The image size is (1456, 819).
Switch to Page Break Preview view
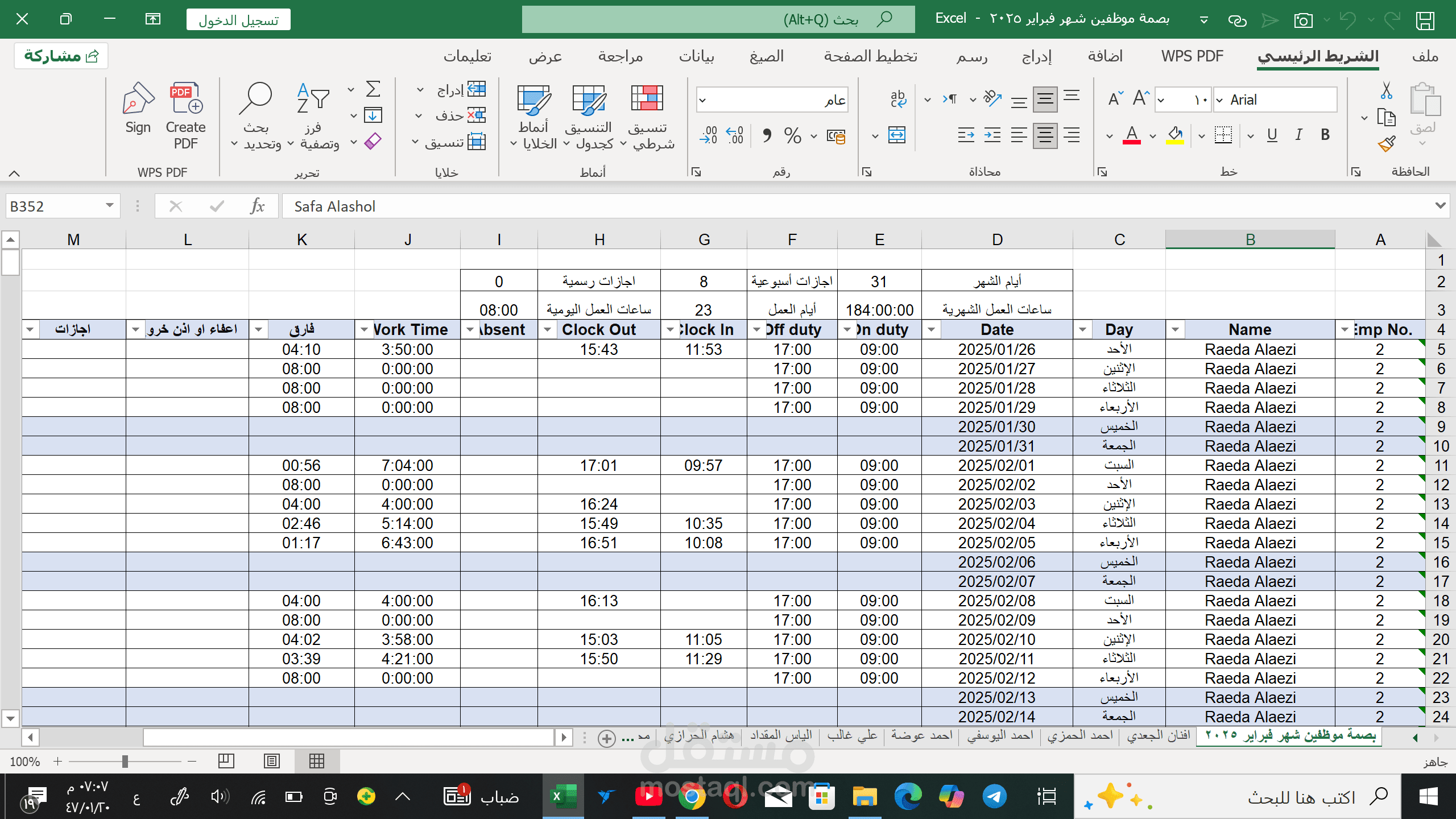[226, 761]
